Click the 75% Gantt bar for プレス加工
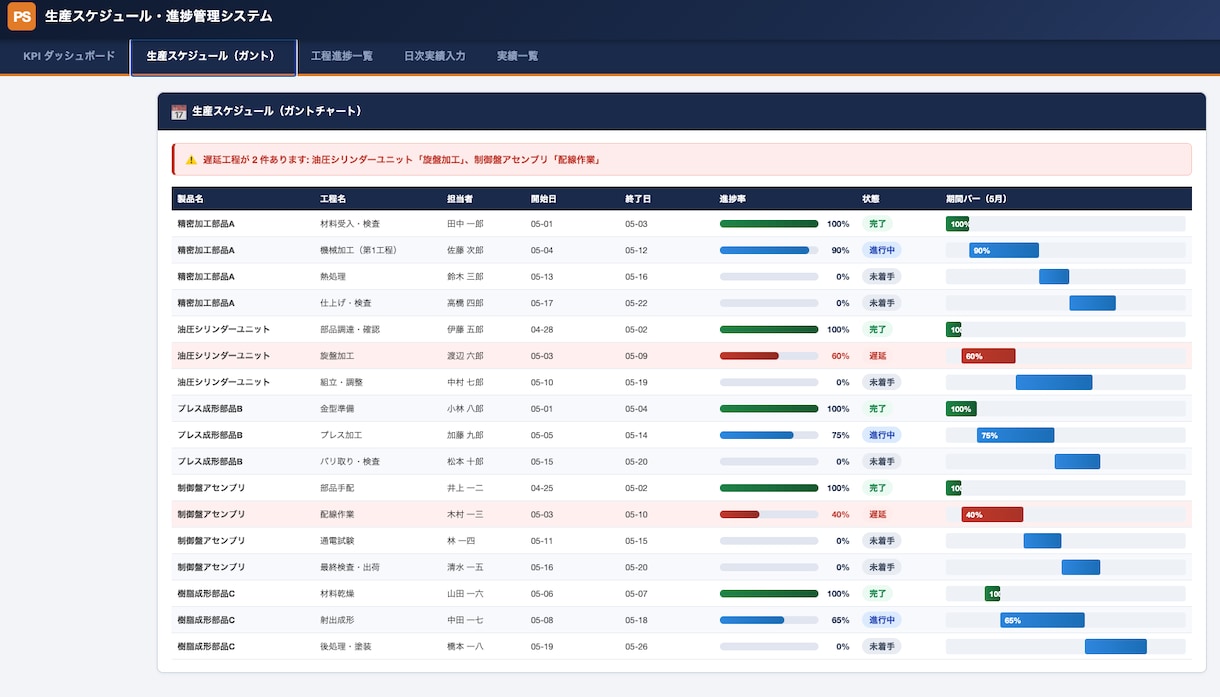 pos(1016,435)
